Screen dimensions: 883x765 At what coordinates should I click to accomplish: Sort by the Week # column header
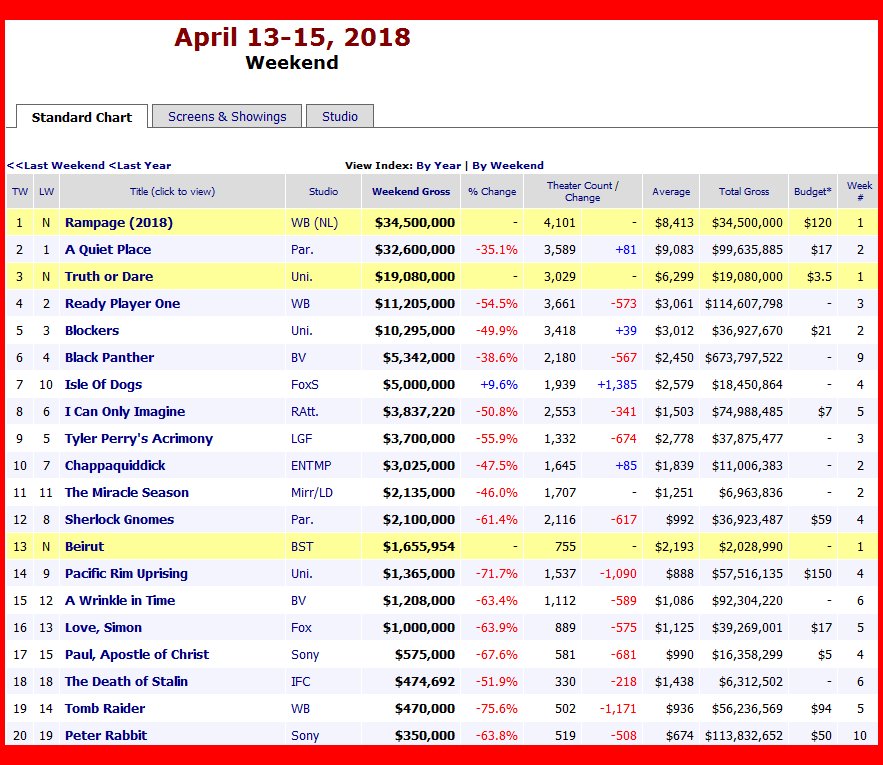[x=859, y=192]
